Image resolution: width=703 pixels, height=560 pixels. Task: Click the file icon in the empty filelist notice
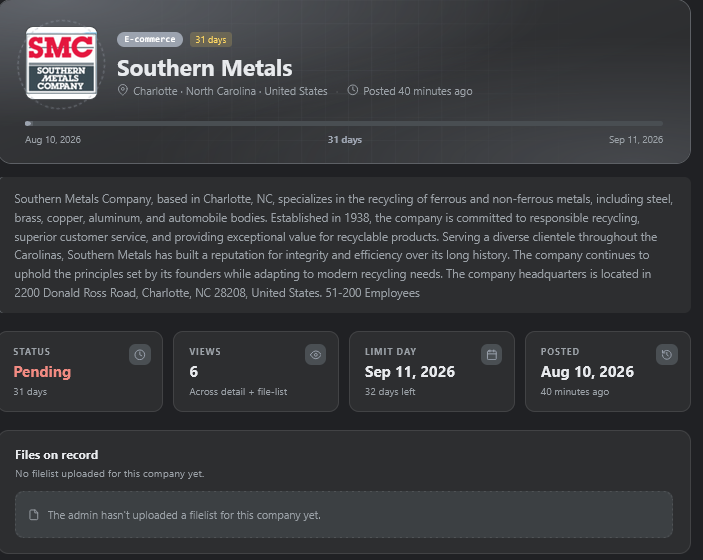tap(34, 515)
